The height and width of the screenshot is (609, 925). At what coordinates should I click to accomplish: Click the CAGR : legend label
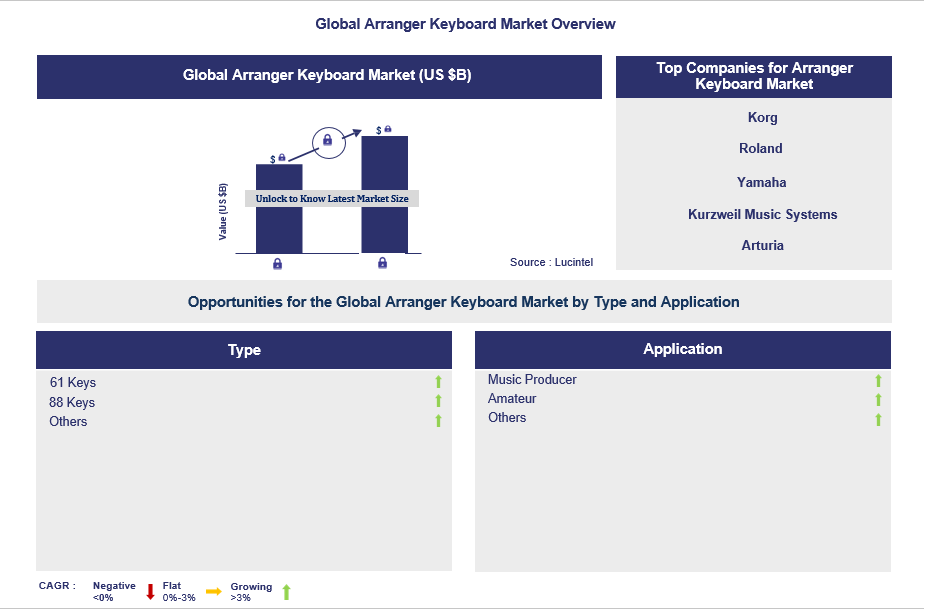coord(57,585)
